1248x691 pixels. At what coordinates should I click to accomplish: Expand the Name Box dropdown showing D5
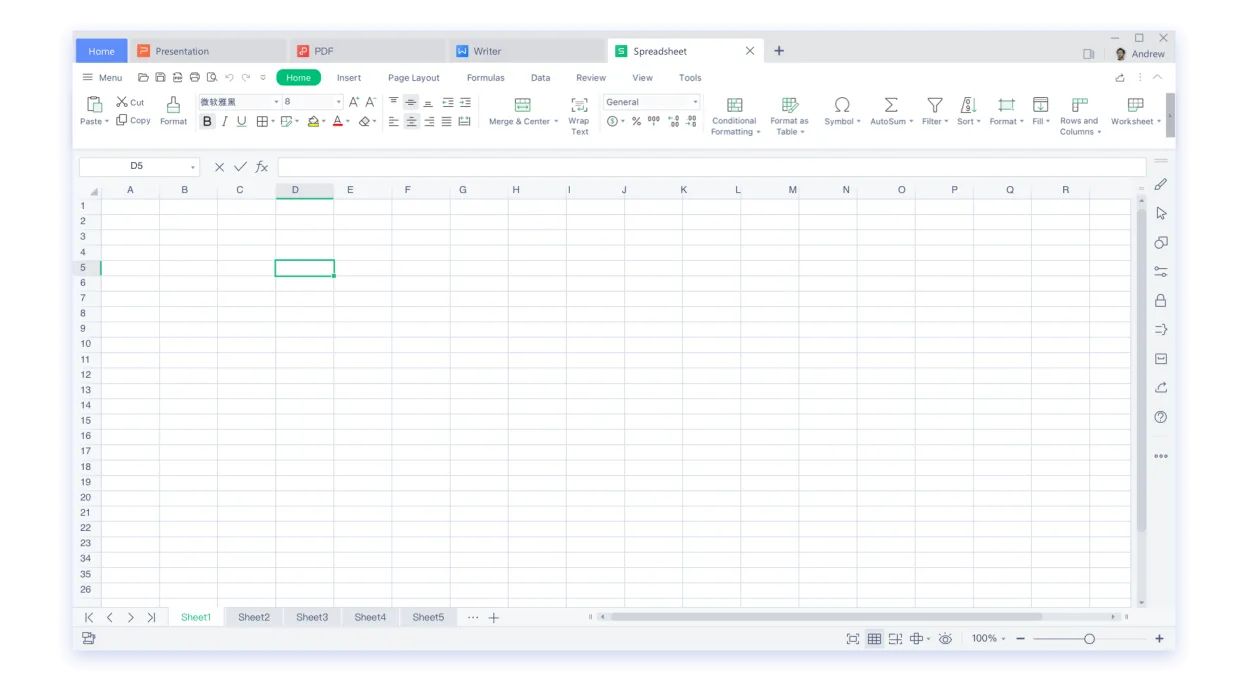coord(192,167)
